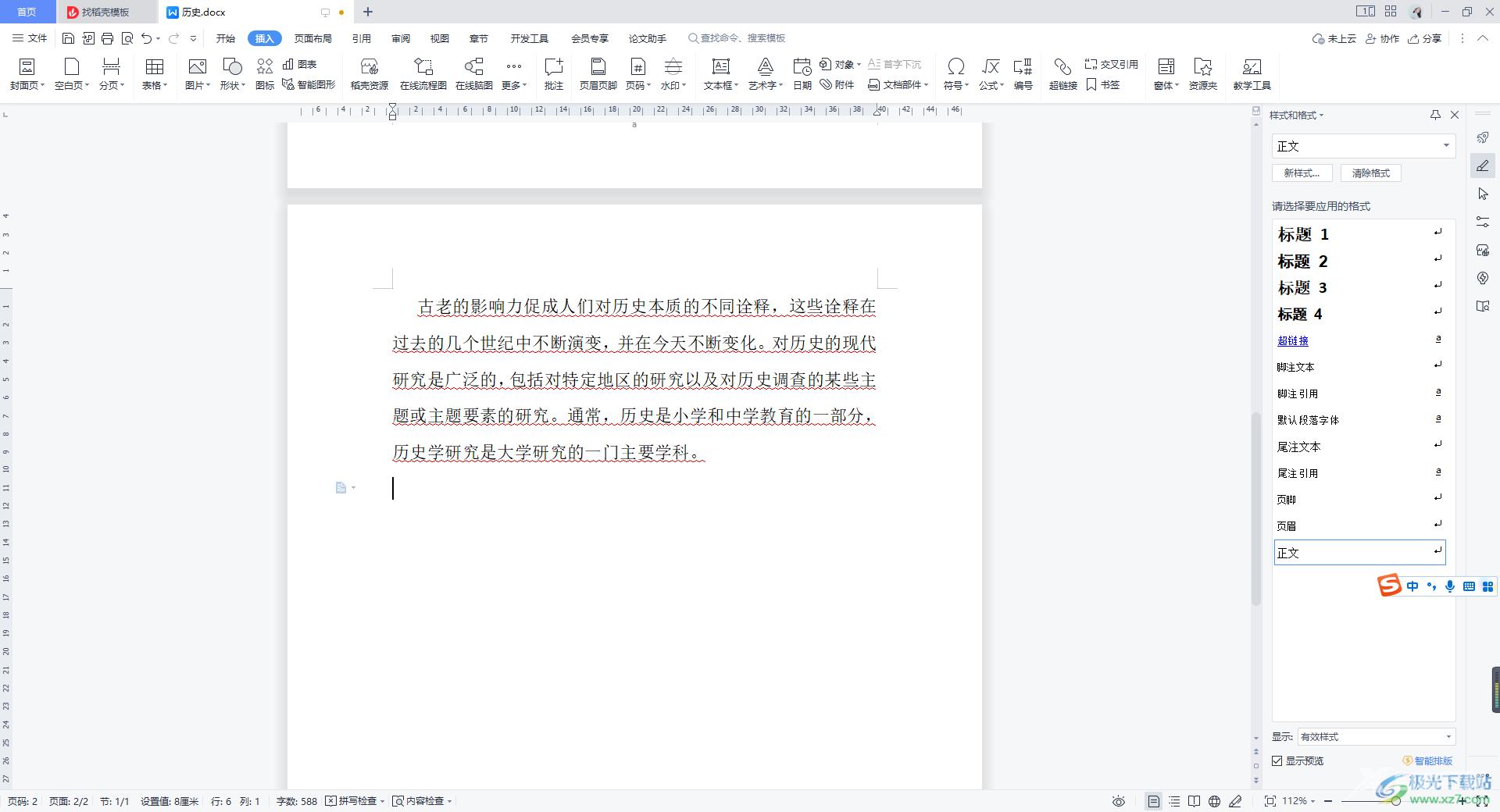Open 稻壳资源 resource library
The height and width of the screenshot is (812, 1500).
pos(370,74)
